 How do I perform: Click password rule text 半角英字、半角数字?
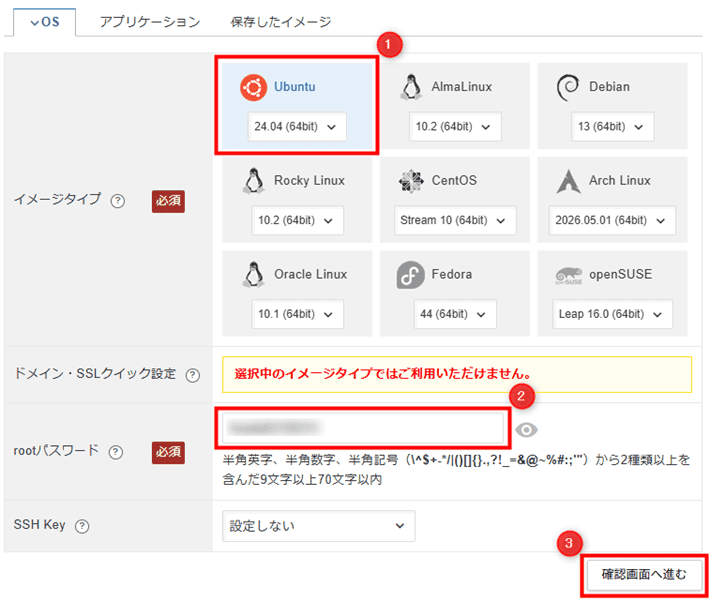click(456, 470)
